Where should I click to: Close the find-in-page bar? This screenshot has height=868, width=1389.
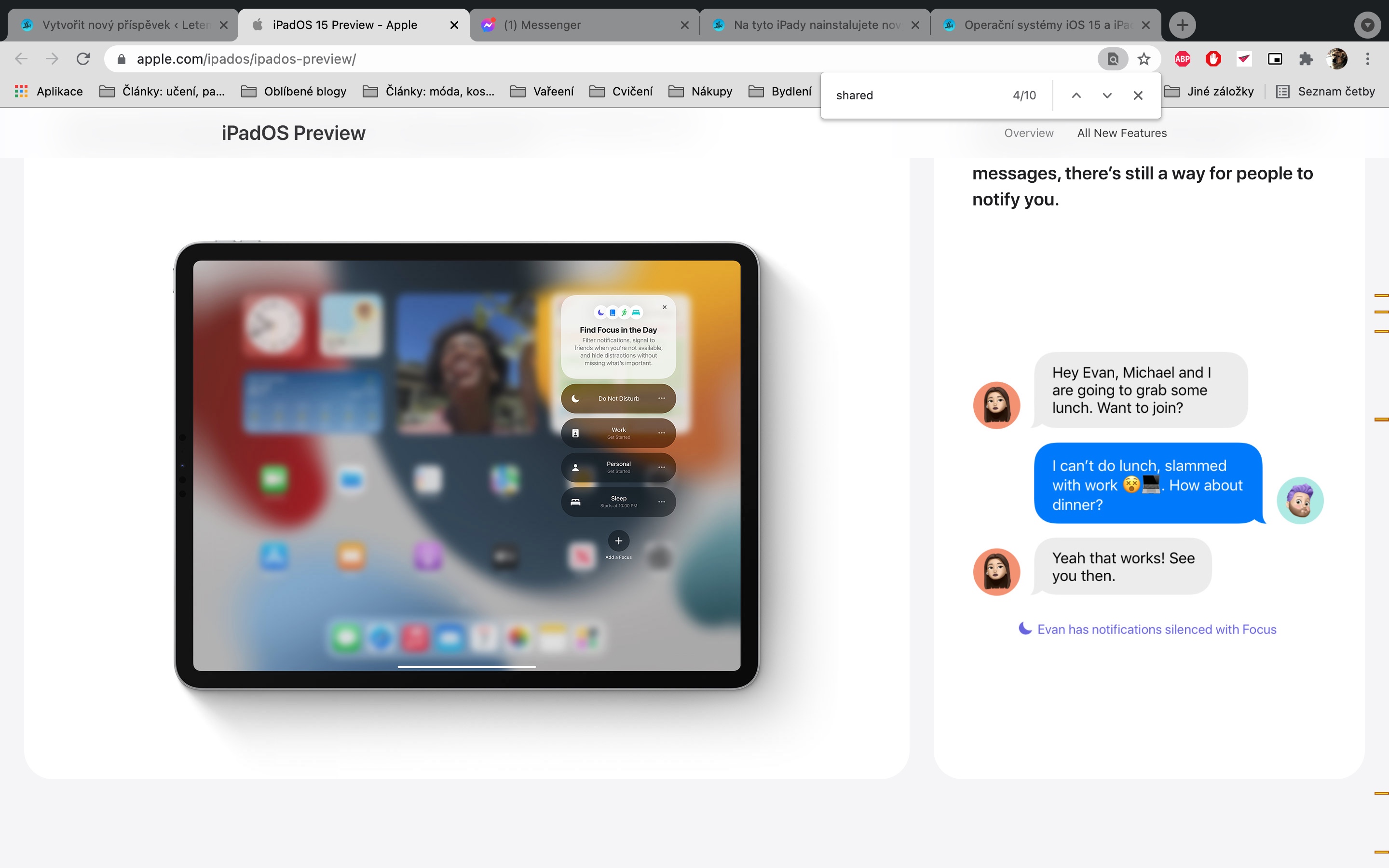click(1138, 95)
